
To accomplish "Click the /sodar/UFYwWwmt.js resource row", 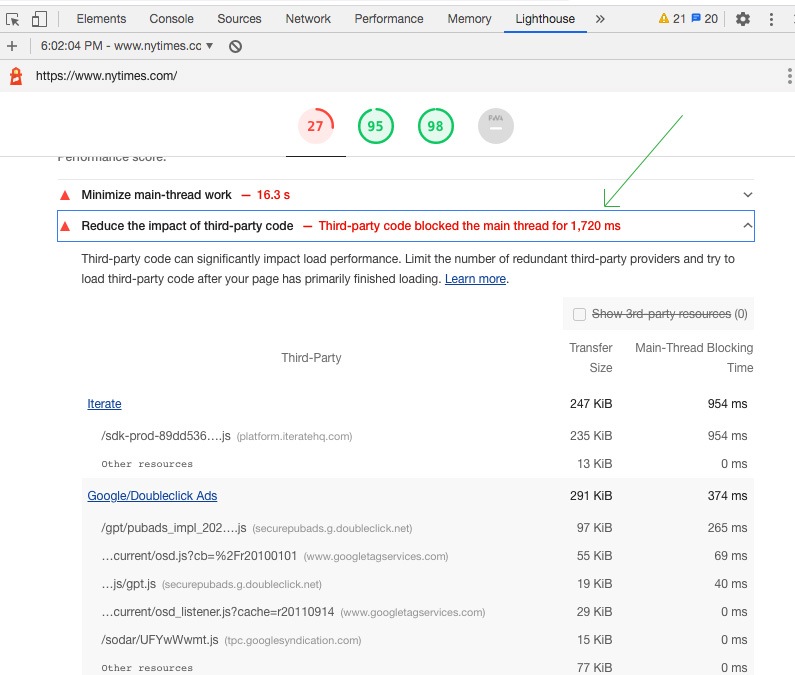I will tap(418, 640).
